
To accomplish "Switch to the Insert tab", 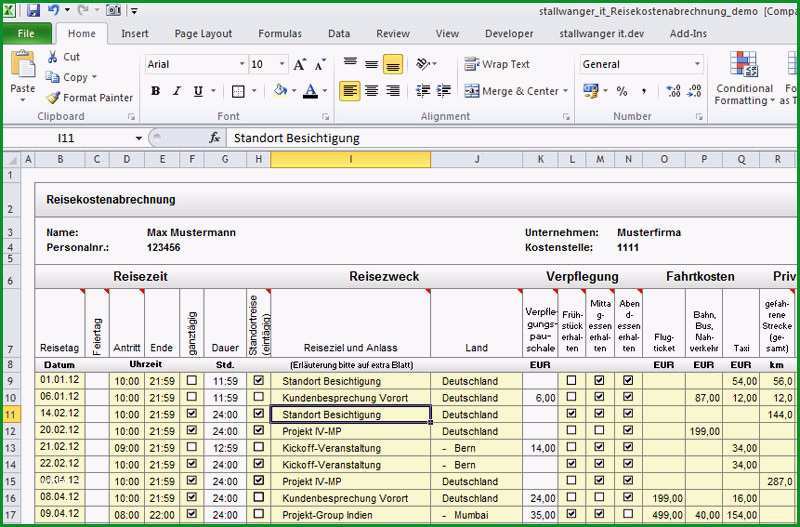I will [x=135, y=34].
